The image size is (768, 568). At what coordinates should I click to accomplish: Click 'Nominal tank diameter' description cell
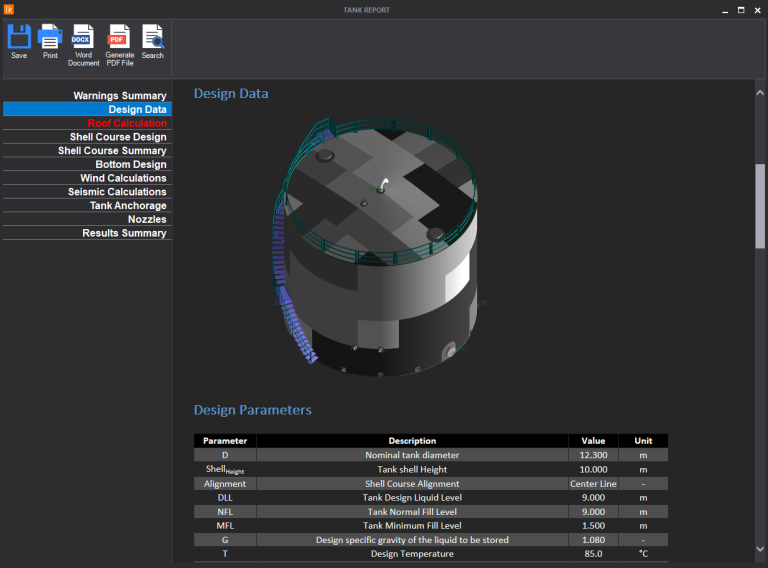coord(412,455)
